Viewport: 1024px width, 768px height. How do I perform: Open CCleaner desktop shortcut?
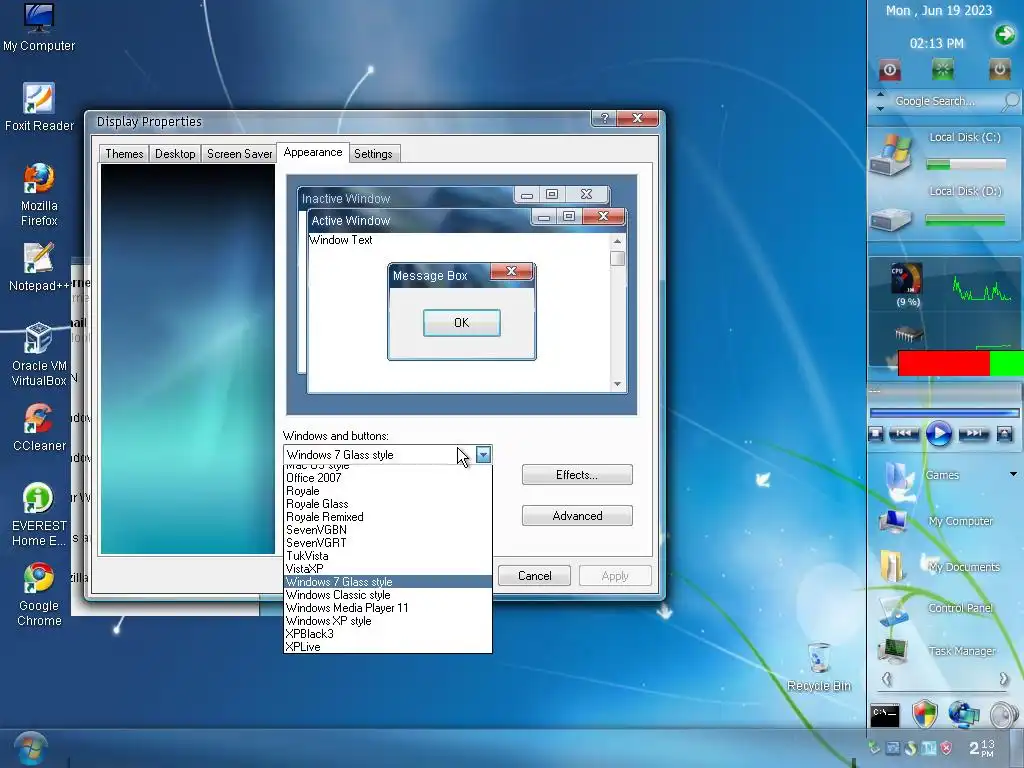39,427
